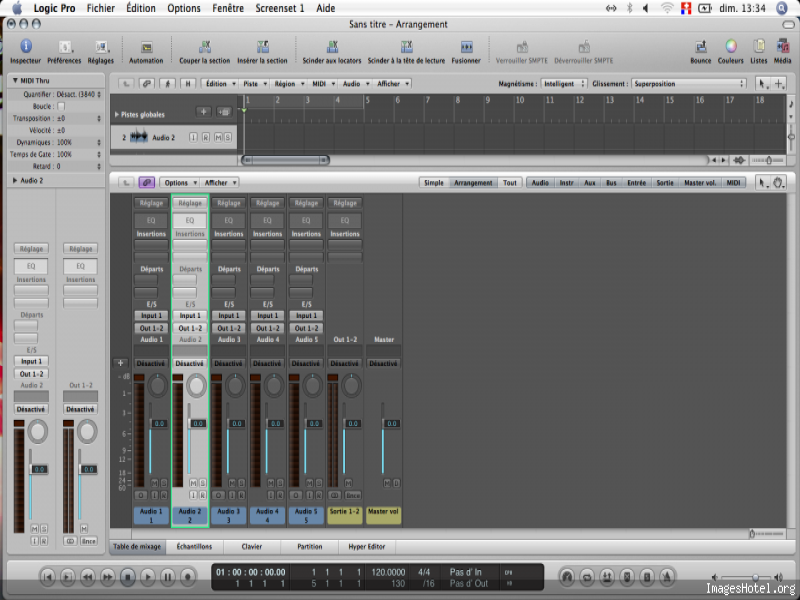Select the Tout mixer view
The height and width of the screenshot is (600, 800).
510,183
